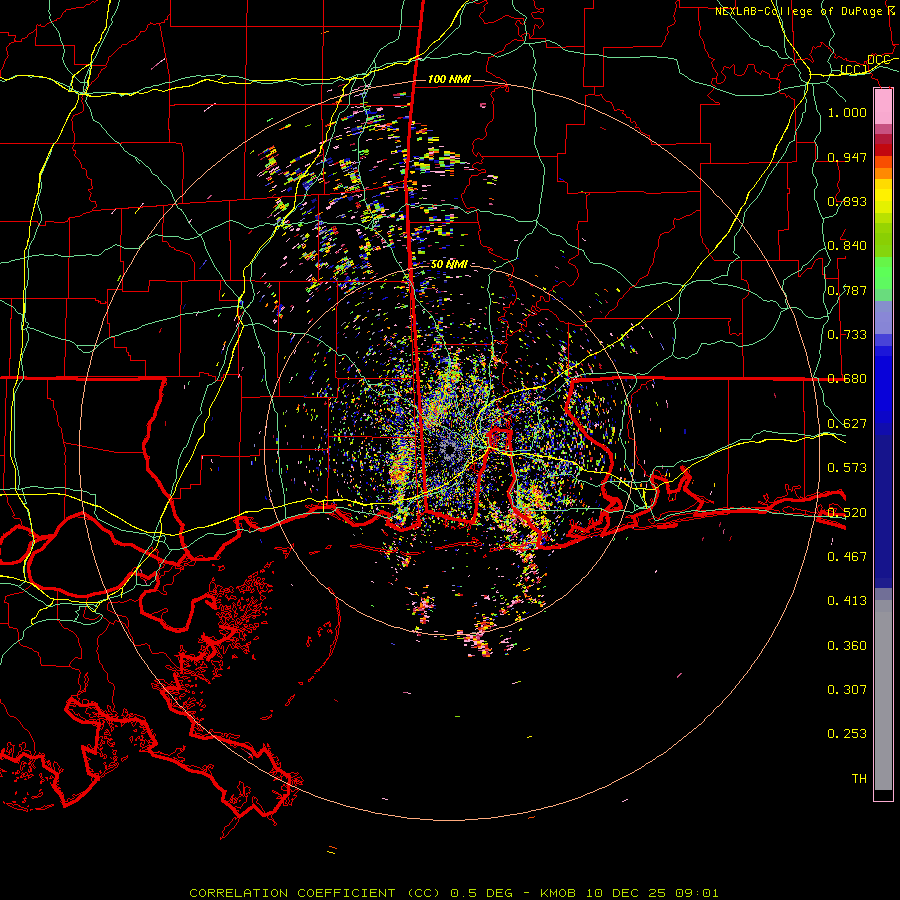
Task: Pick the gray band near 0.307
Action: 883,695
